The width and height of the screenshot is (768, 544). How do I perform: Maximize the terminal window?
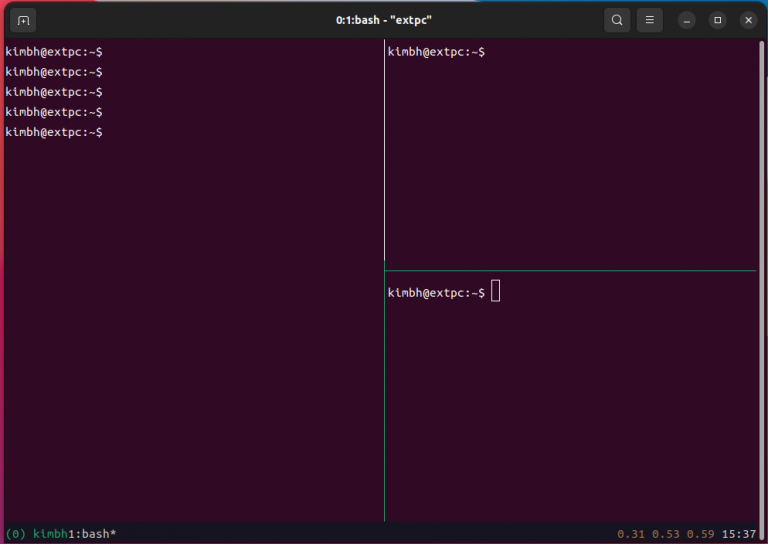717,20
